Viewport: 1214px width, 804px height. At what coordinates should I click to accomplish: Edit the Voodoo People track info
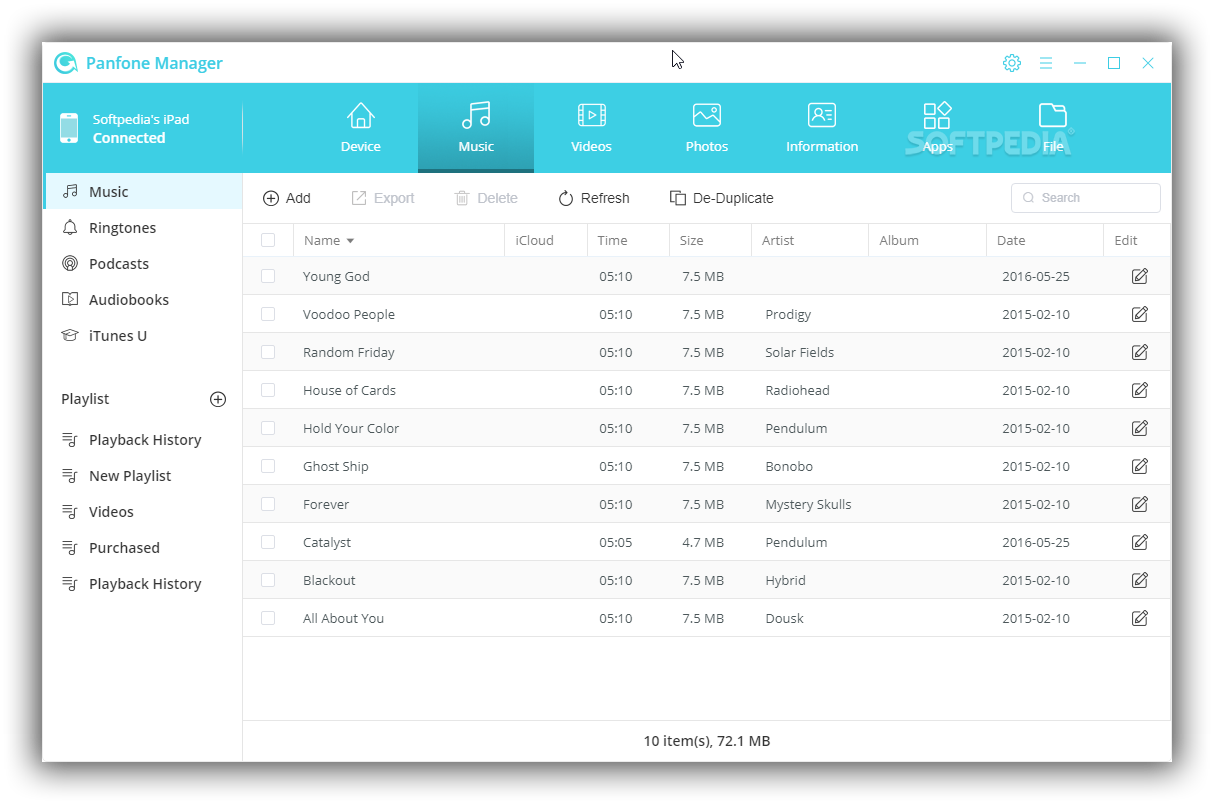pos(1139,314)
